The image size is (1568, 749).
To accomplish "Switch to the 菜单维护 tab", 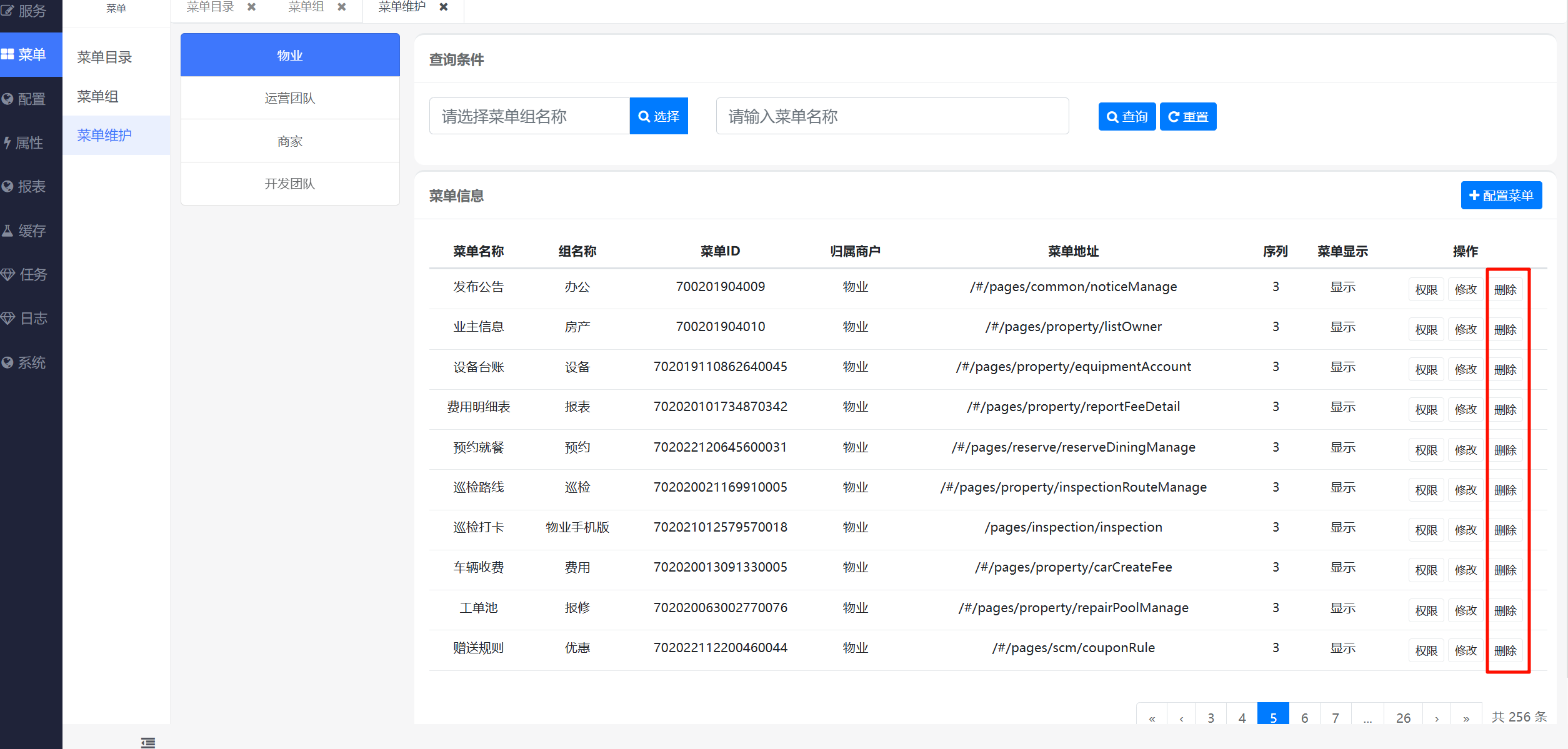I will (402, 7).
